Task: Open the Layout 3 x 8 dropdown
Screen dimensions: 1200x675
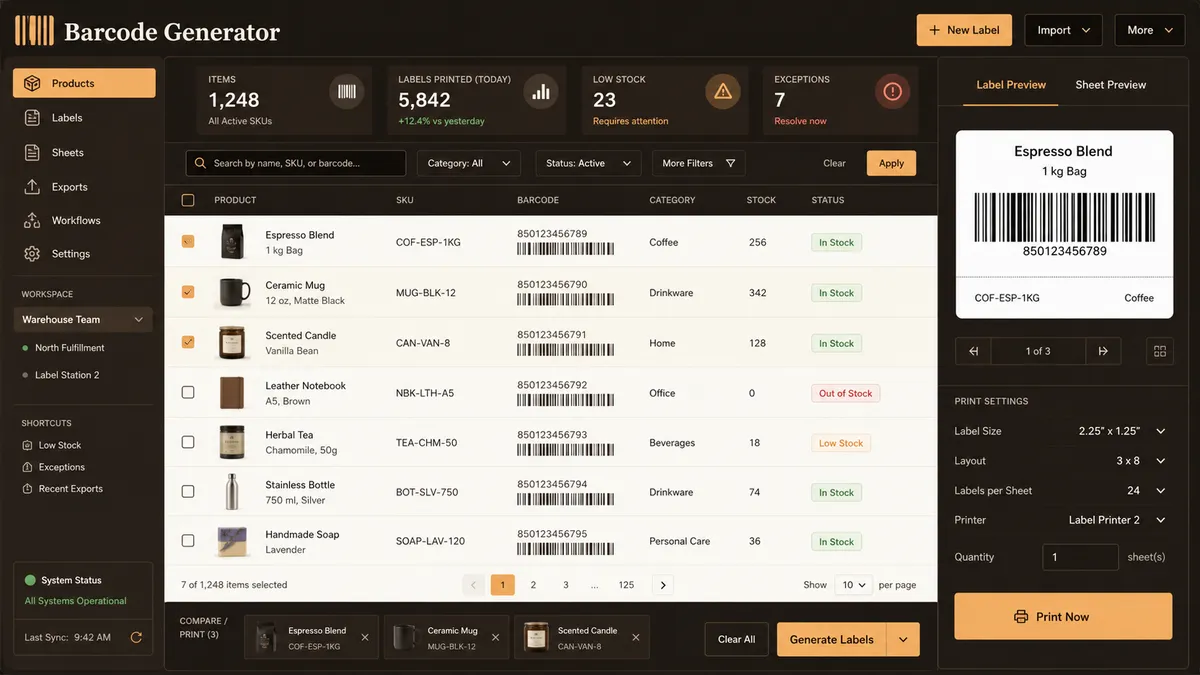Action: point(1141,461)
